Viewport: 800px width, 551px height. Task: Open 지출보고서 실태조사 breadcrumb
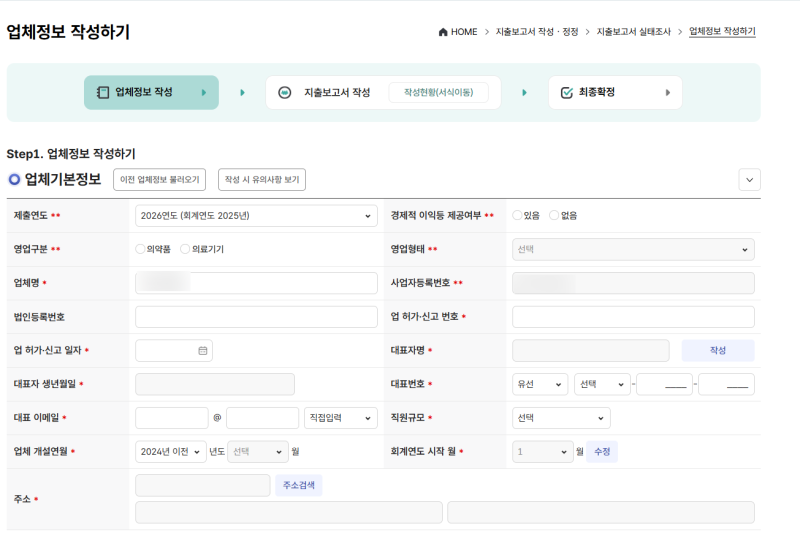(634, 32)
